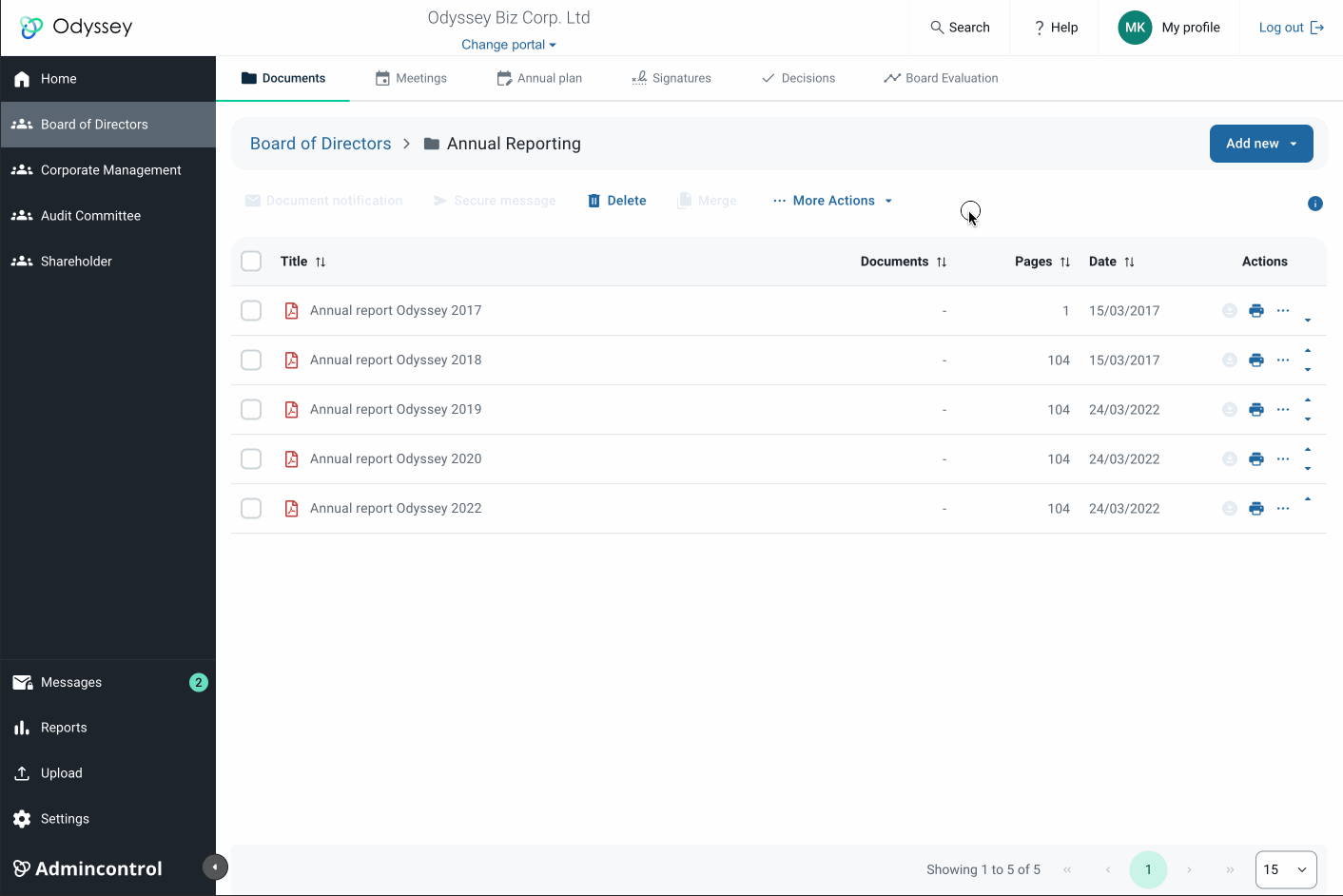1343x896 pixels.
Task: Open the Annual plan tab
Action: pyautogui.click(x=539, y=78)
